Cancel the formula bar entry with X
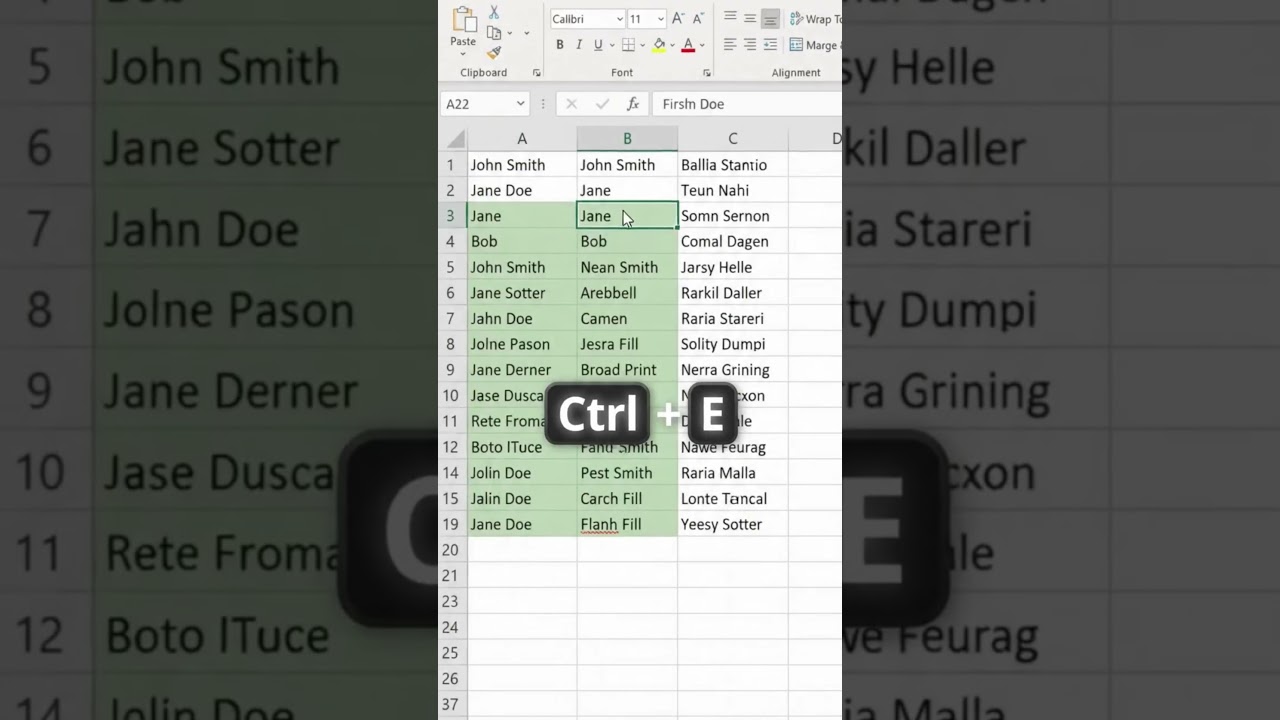Image resolution: width=1280 pixels, height=720 pixels. click(571, 104)
